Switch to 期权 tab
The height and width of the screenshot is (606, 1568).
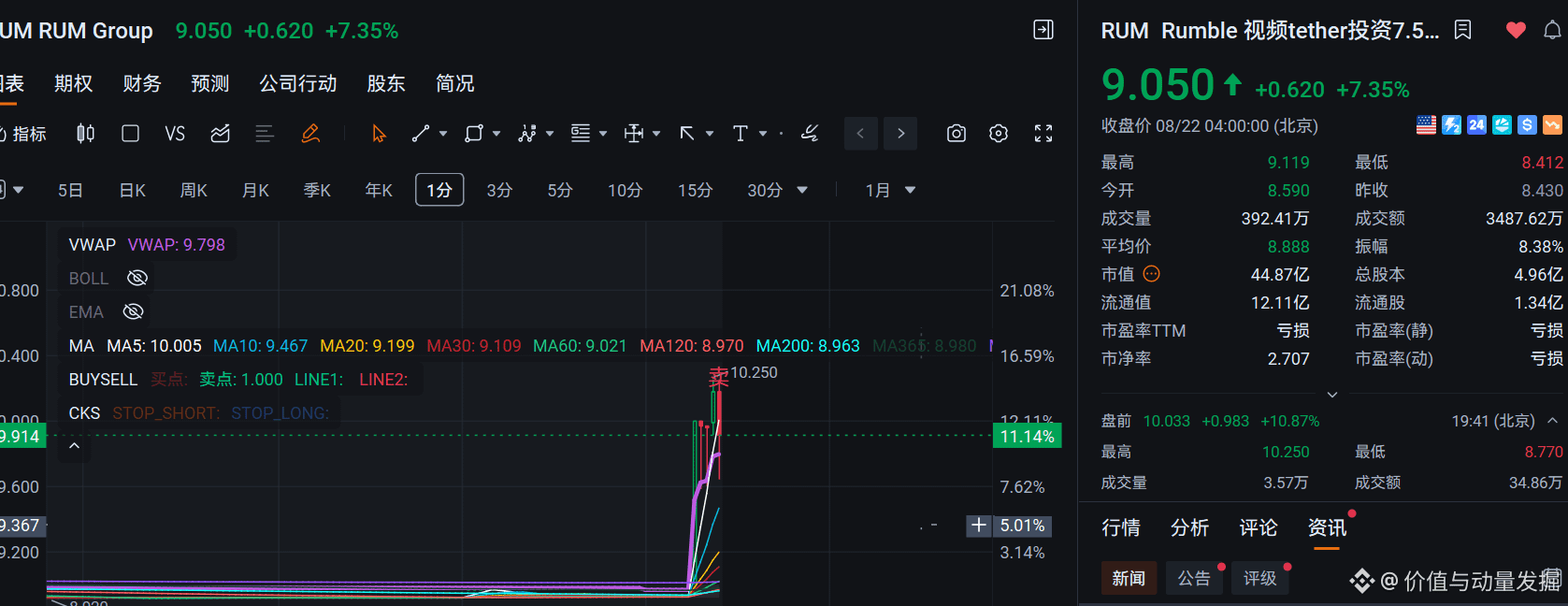tap(74, 83)
